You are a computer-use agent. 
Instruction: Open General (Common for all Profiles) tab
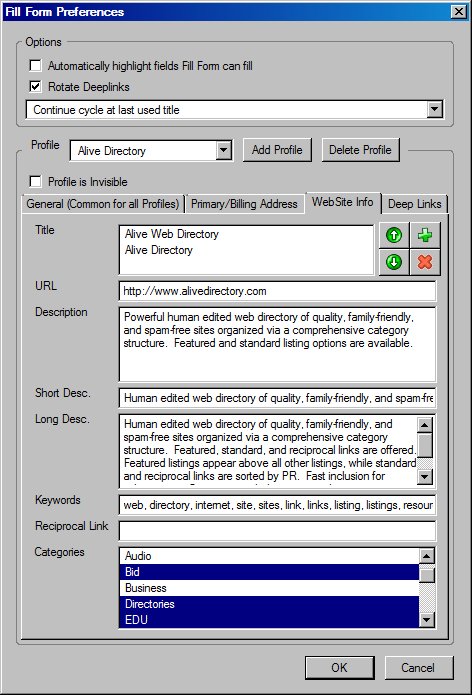coord(103,204)
